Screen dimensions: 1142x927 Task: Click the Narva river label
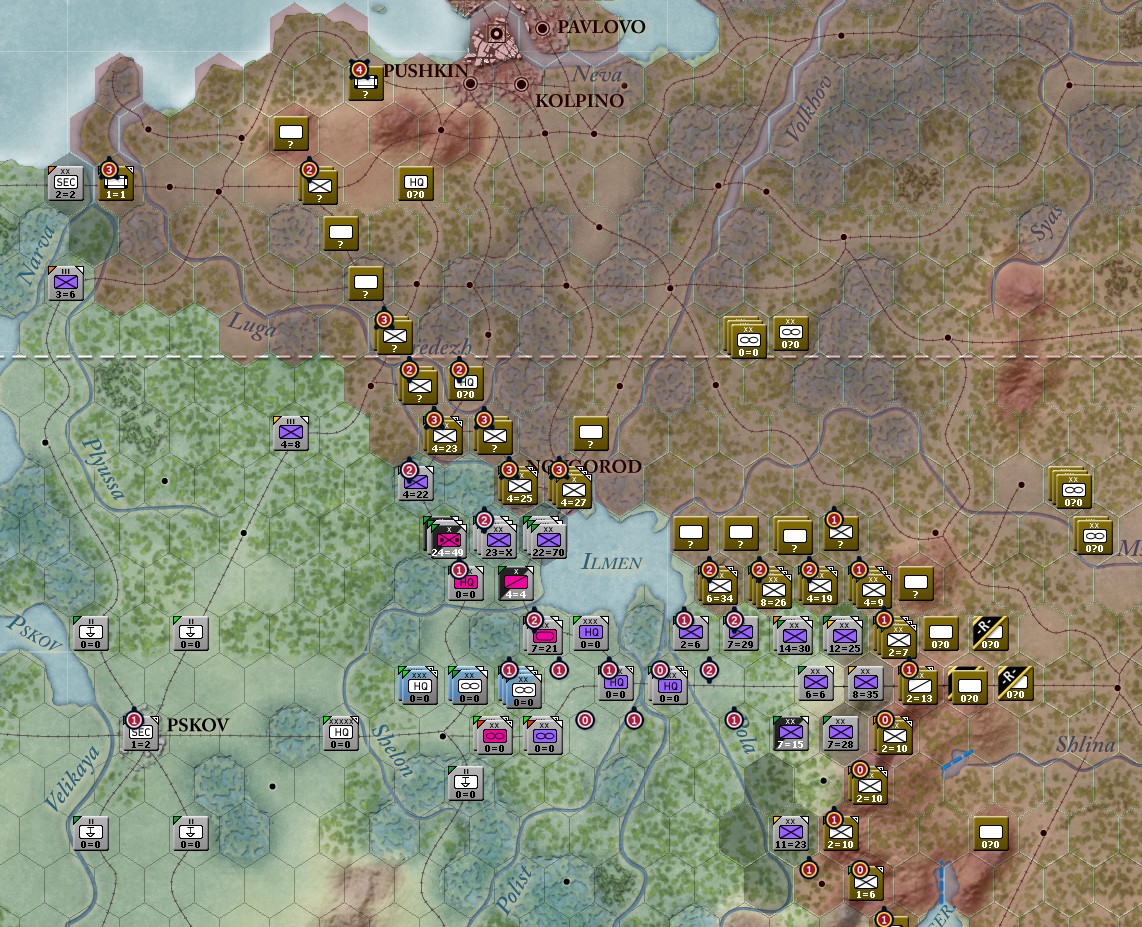36,254
